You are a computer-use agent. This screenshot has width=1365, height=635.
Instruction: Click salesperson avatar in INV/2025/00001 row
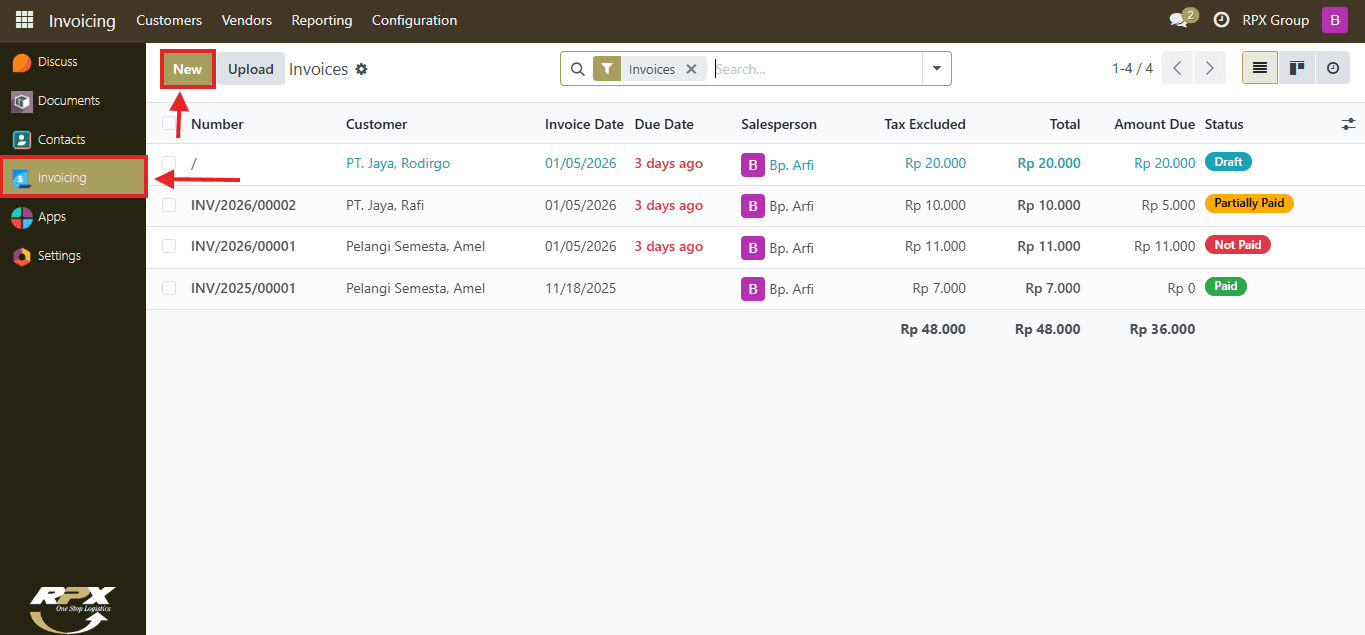click(753, 289)
